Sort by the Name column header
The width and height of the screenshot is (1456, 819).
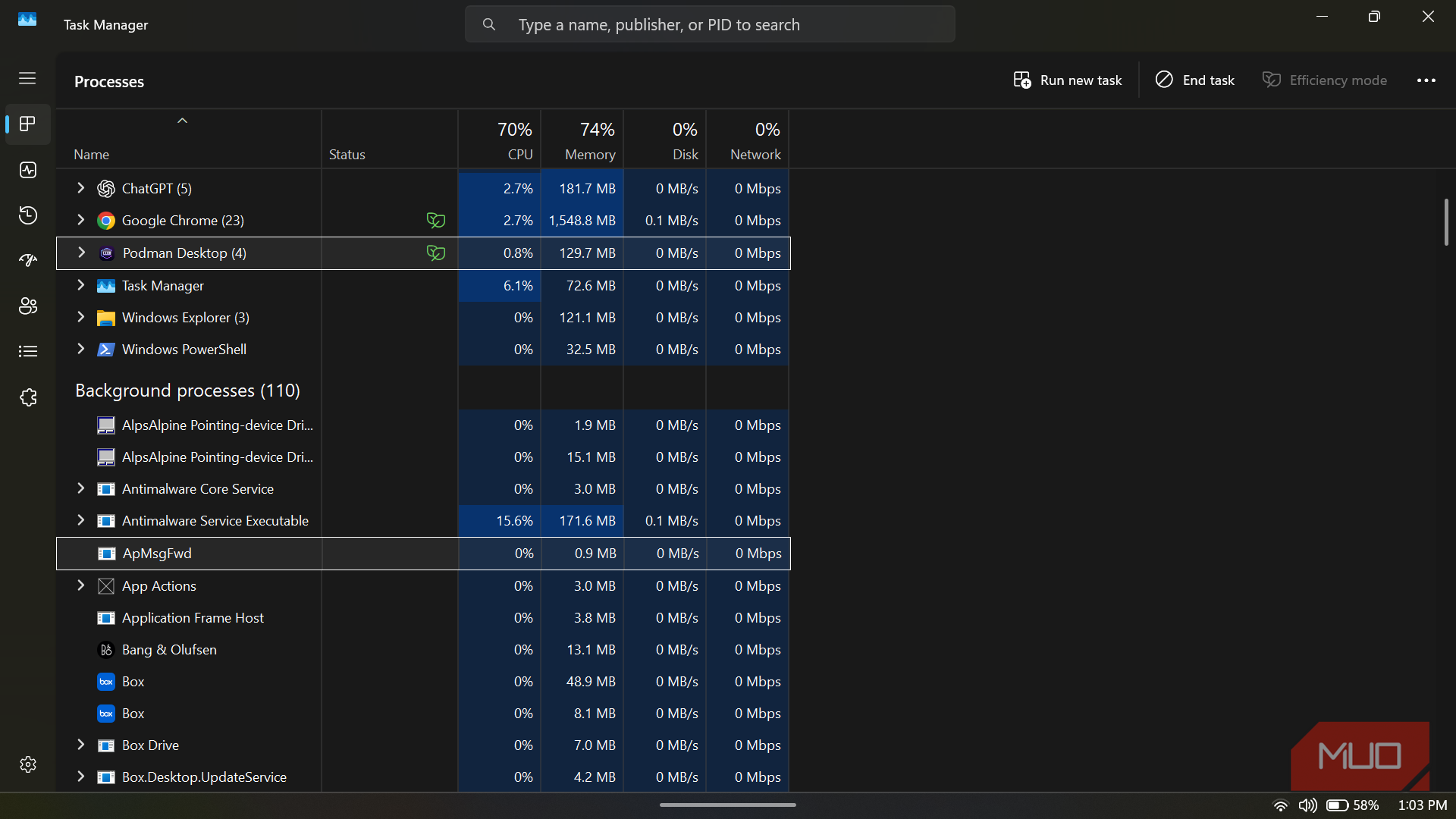coord(189,140)
